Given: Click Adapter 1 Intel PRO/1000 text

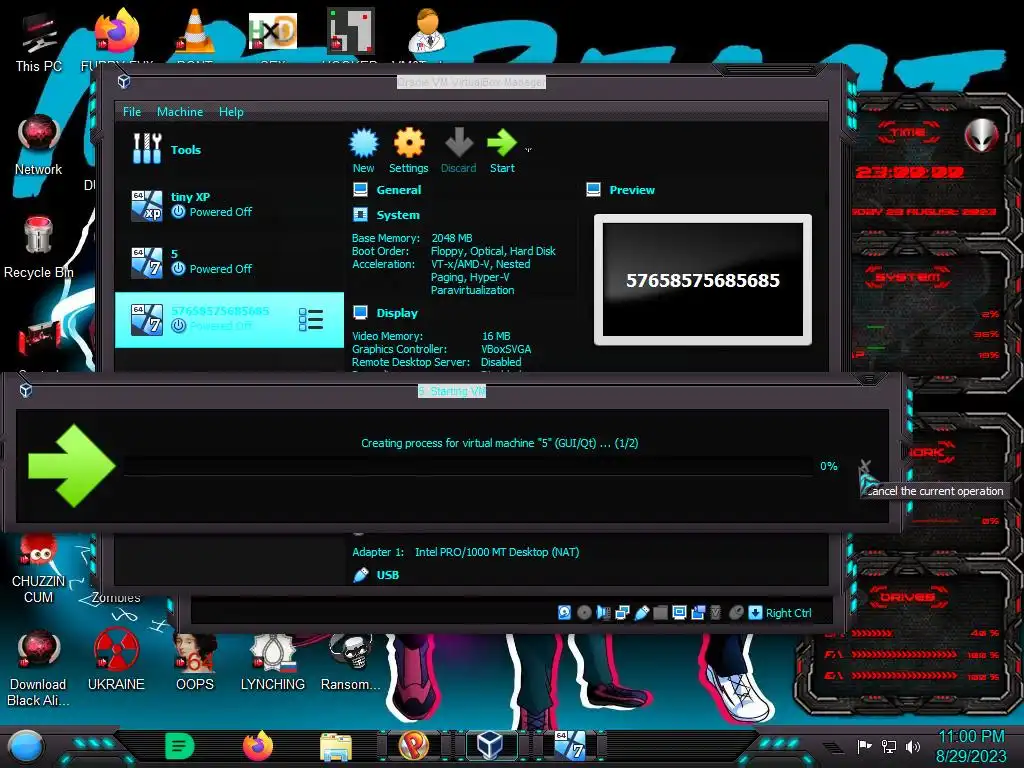Looking at the screenshot, I should point(497,552).
